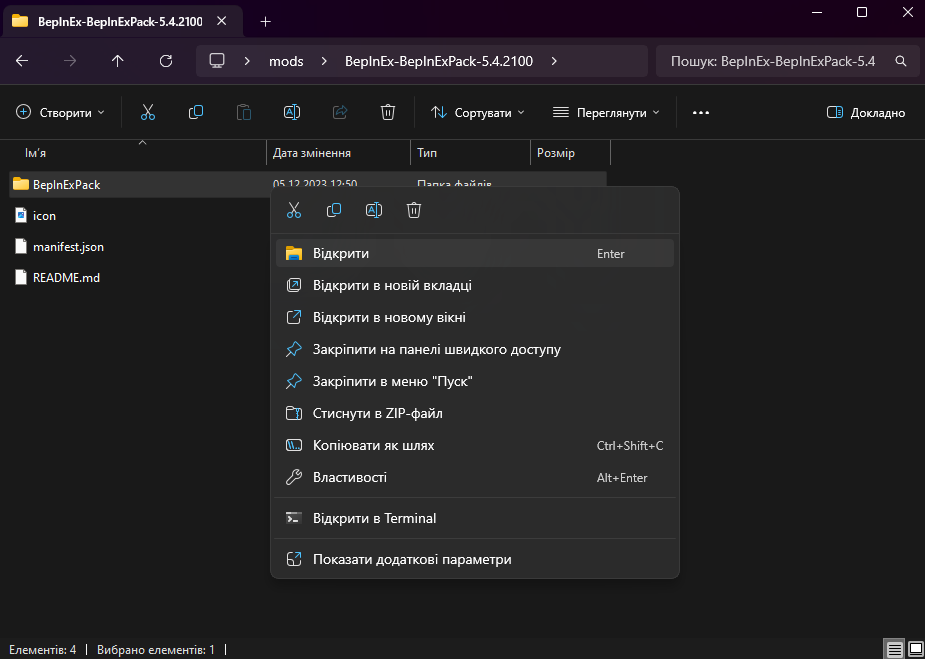This screenshot has height=659, width=925.
Task: Navigate up one folder level
Action: point(118,61)
